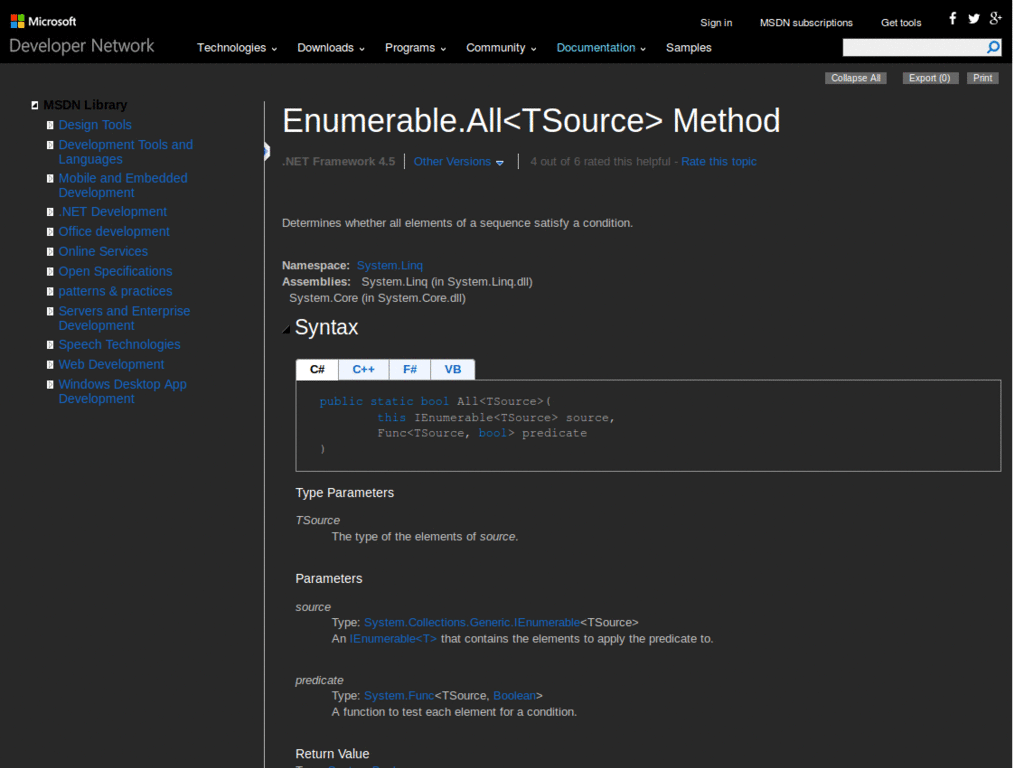Expand the Technologies menu
The image size is (1024, 768).
pyautogui.click(x=231, y=47)
